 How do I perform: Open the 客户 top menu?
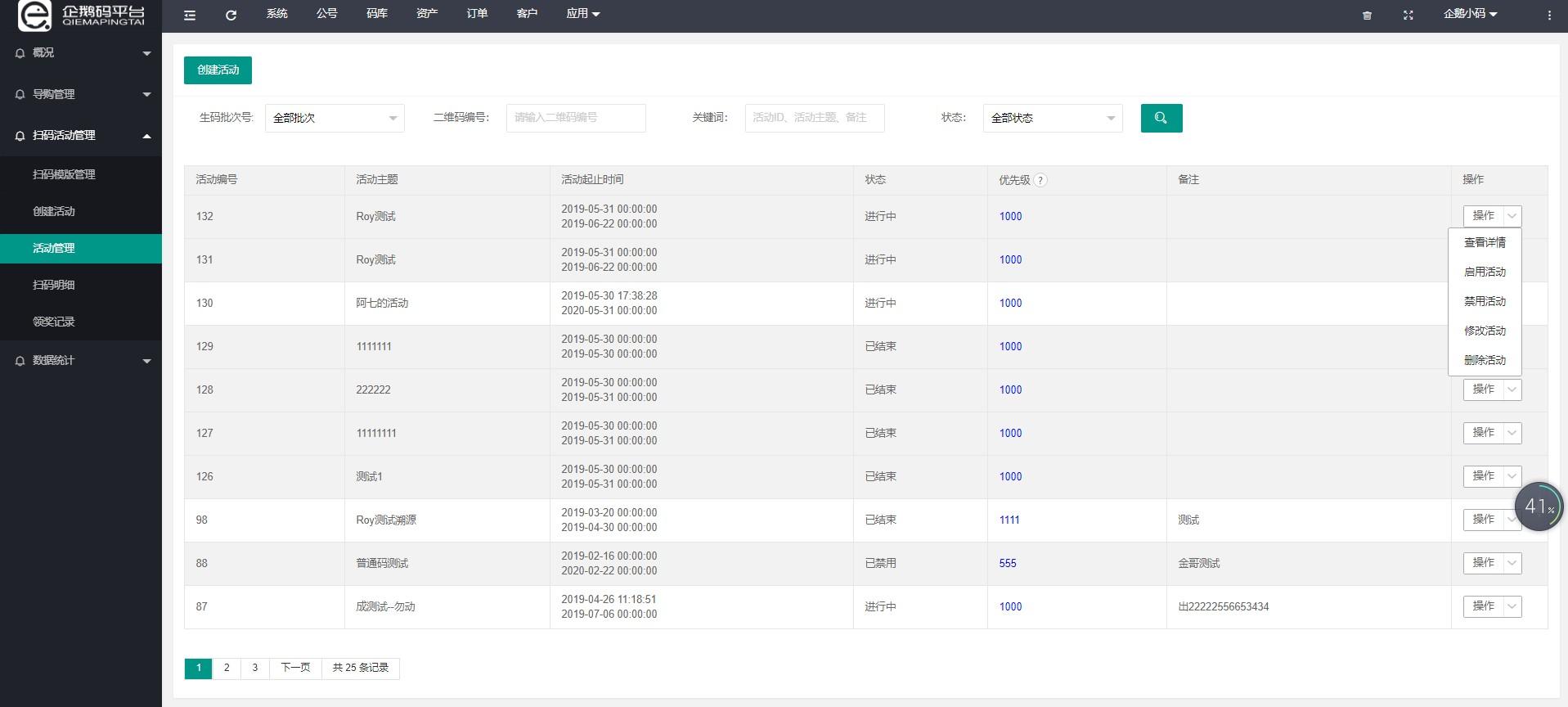527,14
